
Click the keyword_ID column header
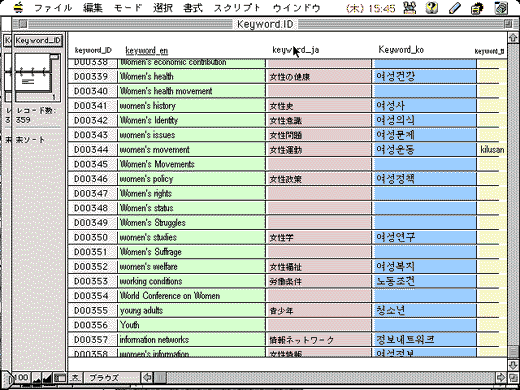point(93,50)
